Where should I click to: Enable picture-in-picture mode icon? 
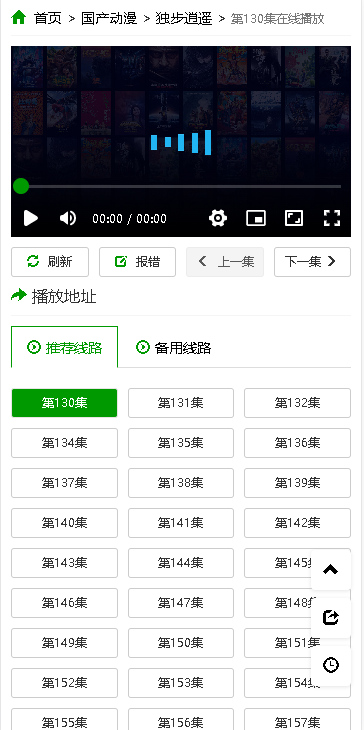[x=256, y=217]
